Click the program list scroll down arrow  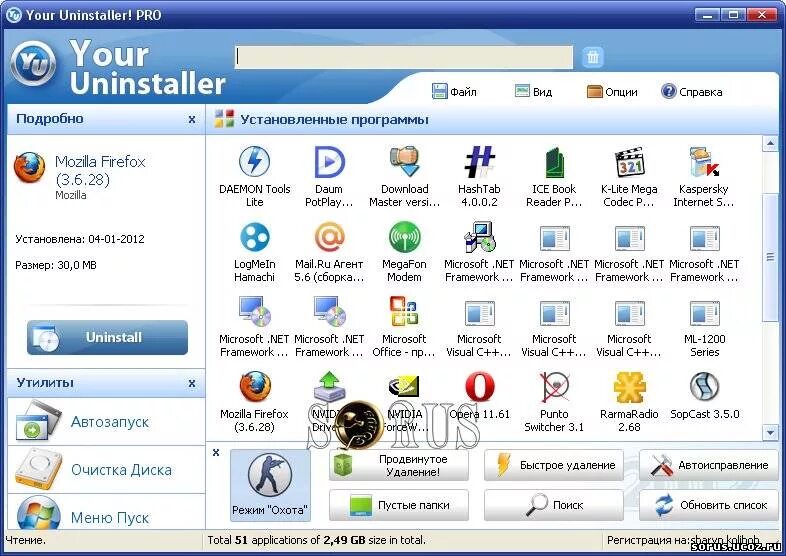click(x=769, y=432)
